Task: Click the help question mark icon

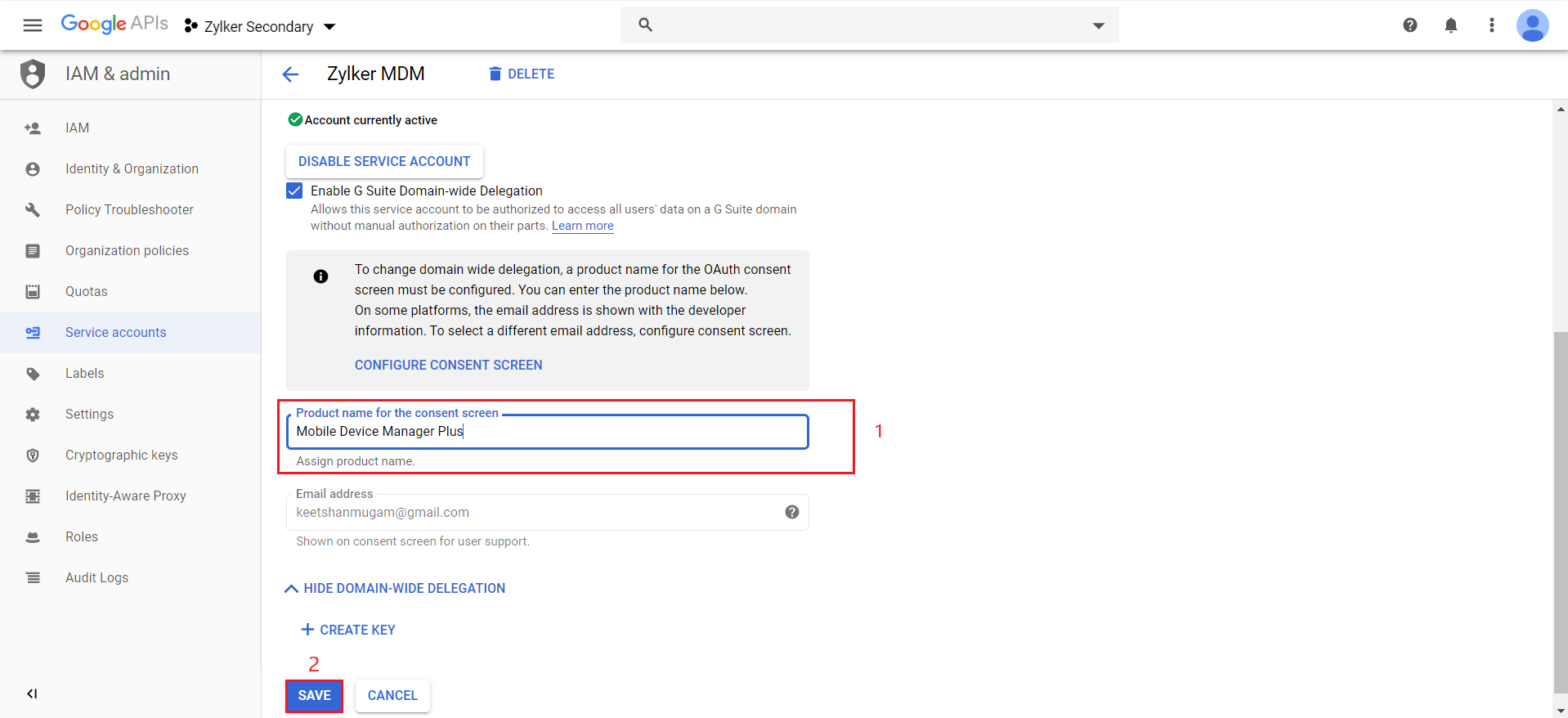Action: [x=1409, y=25]
